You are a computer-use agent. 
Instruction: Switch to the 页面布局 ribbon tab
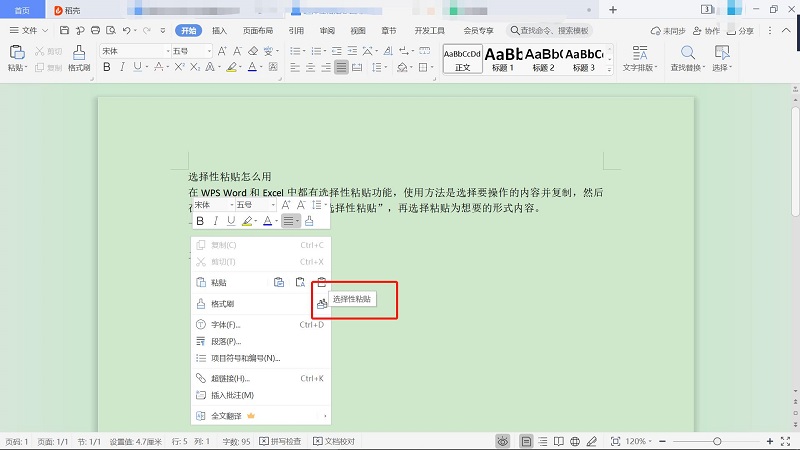coord(258,31)
